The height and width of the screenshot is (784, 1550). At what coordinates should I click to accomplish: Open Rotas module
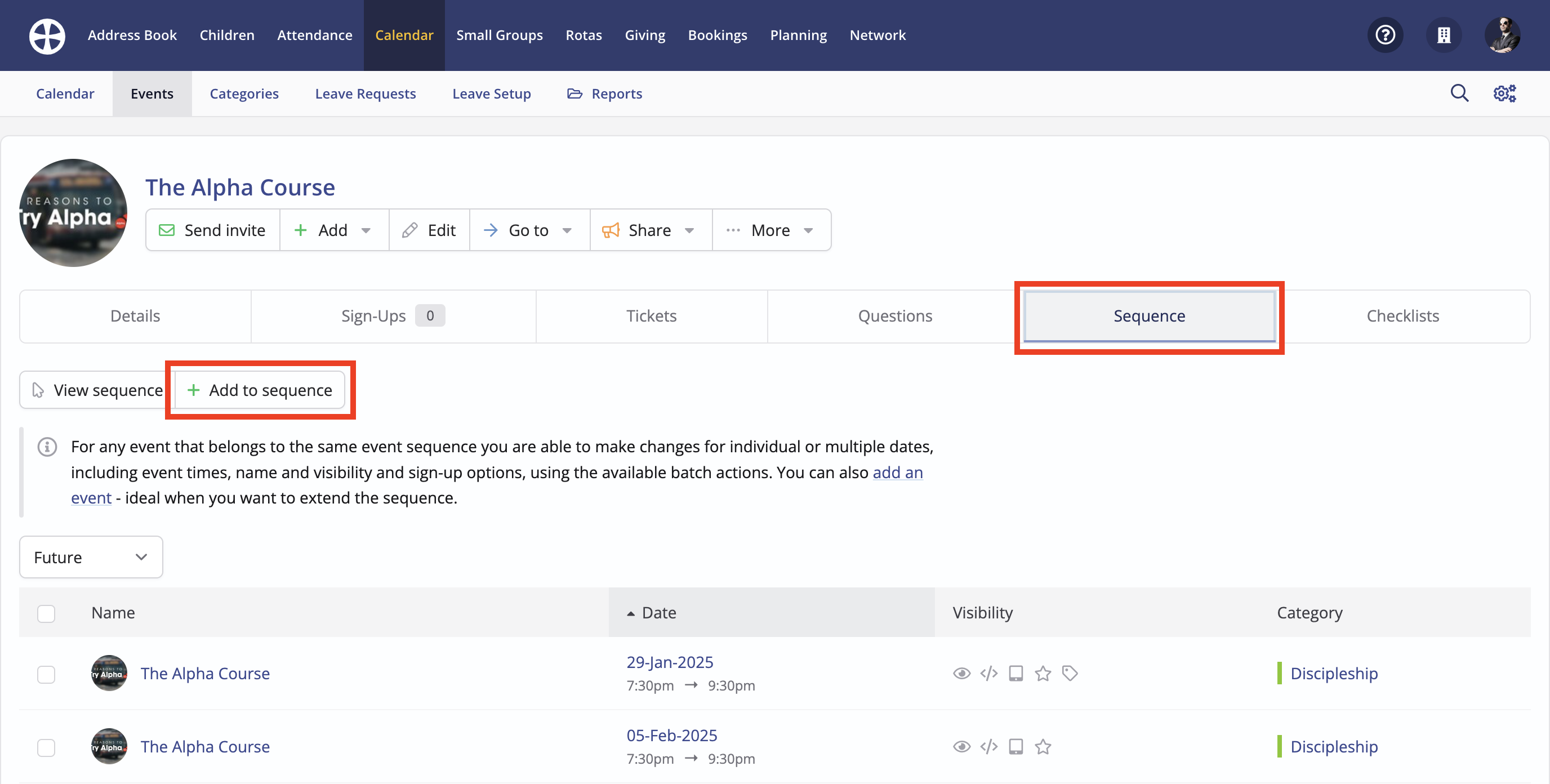[x=584, y=35]
